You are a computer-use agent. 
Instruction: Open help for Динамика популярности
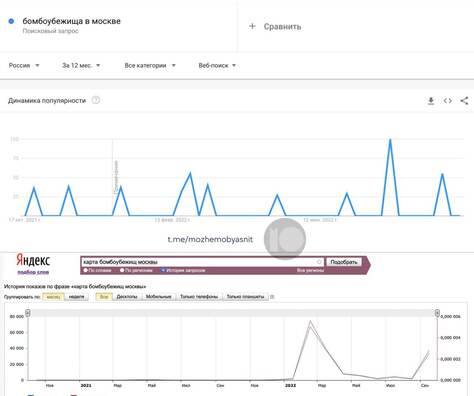click(96, 100)
